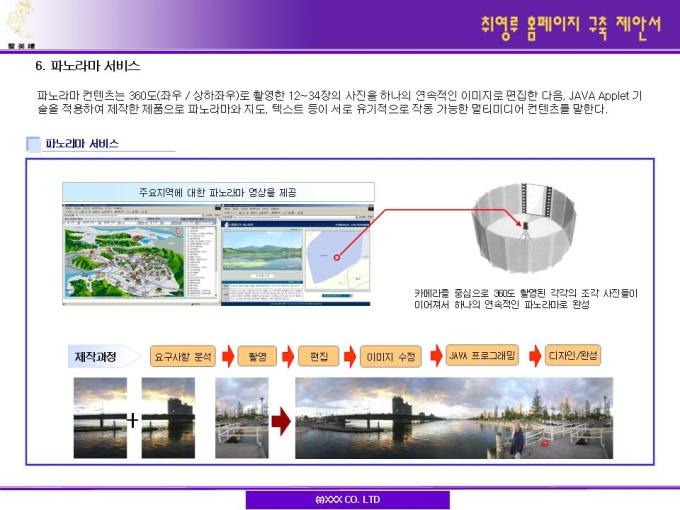This screenshot has width=680, height=510.
Task: Select the 이미지 수정 step box
Action: point(391,356)
